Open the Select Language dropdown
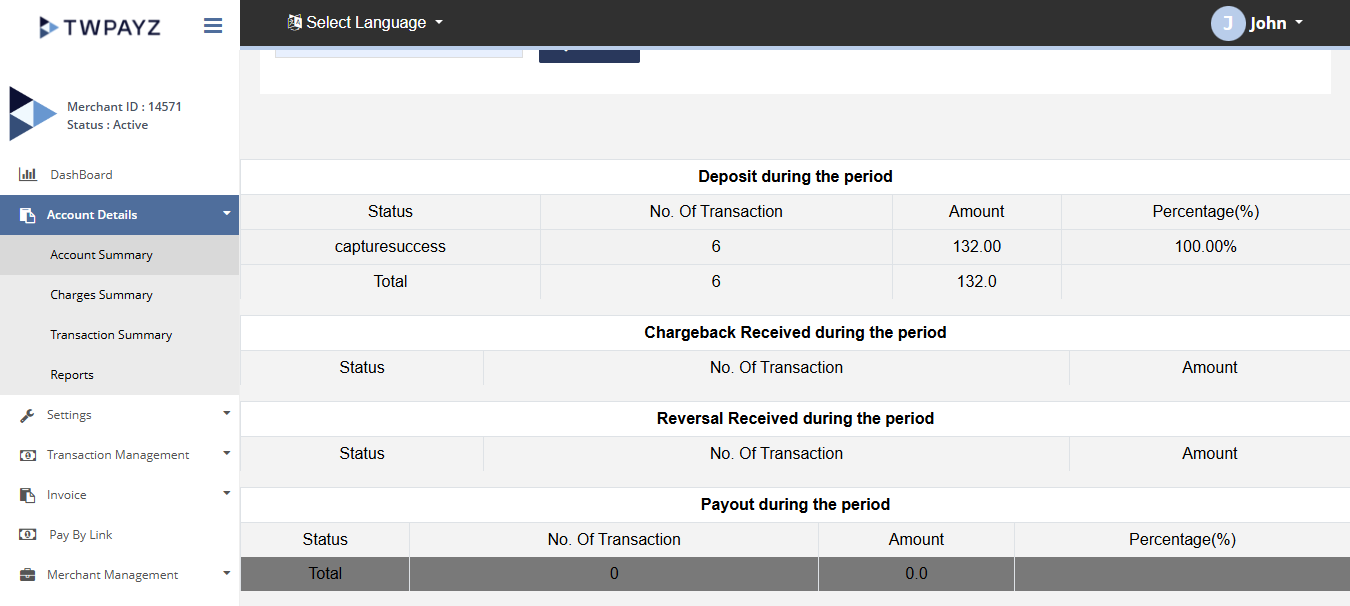The image size is (1350, 606). click(x=365, y=22)
